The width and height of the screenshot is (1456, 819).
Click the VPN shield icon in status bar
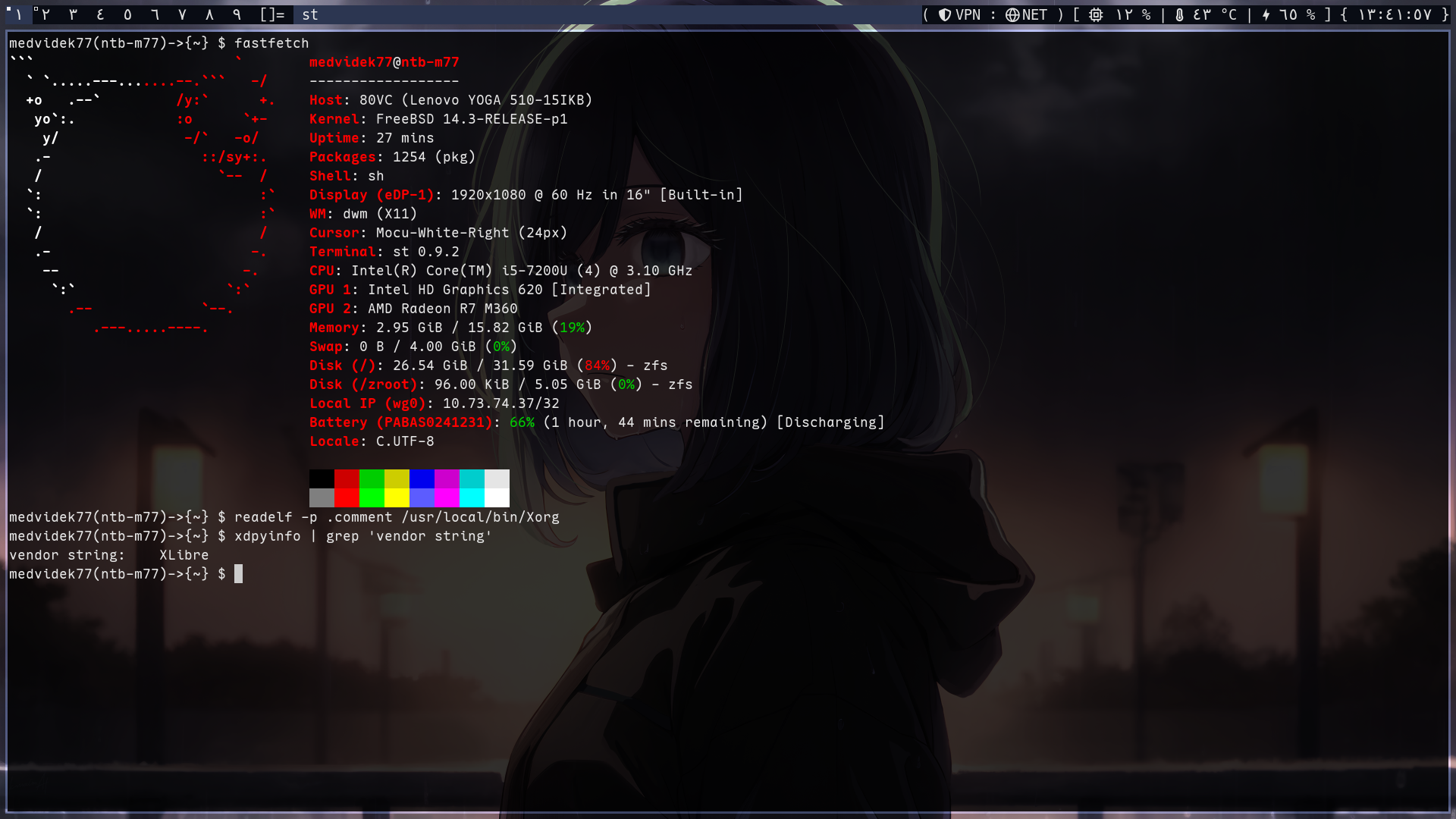tap(945, 15)
